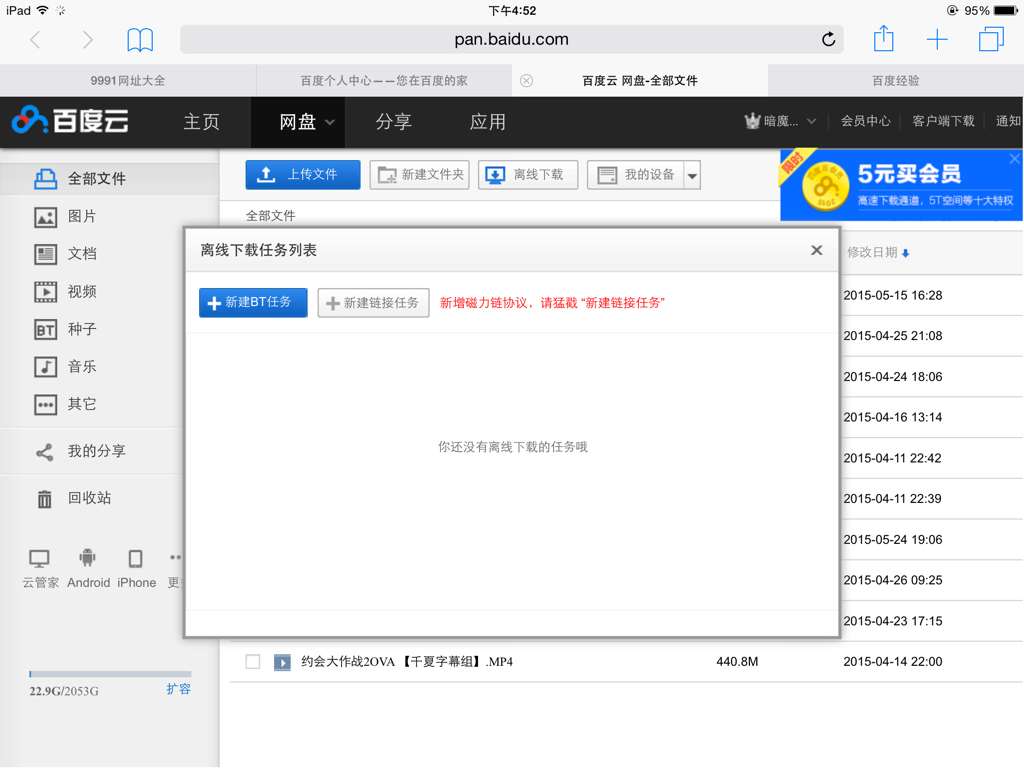Open the 回收站 recycle bin
Image resolution: width=1024 pixels, height=768 pixels.
coord(89,498)
